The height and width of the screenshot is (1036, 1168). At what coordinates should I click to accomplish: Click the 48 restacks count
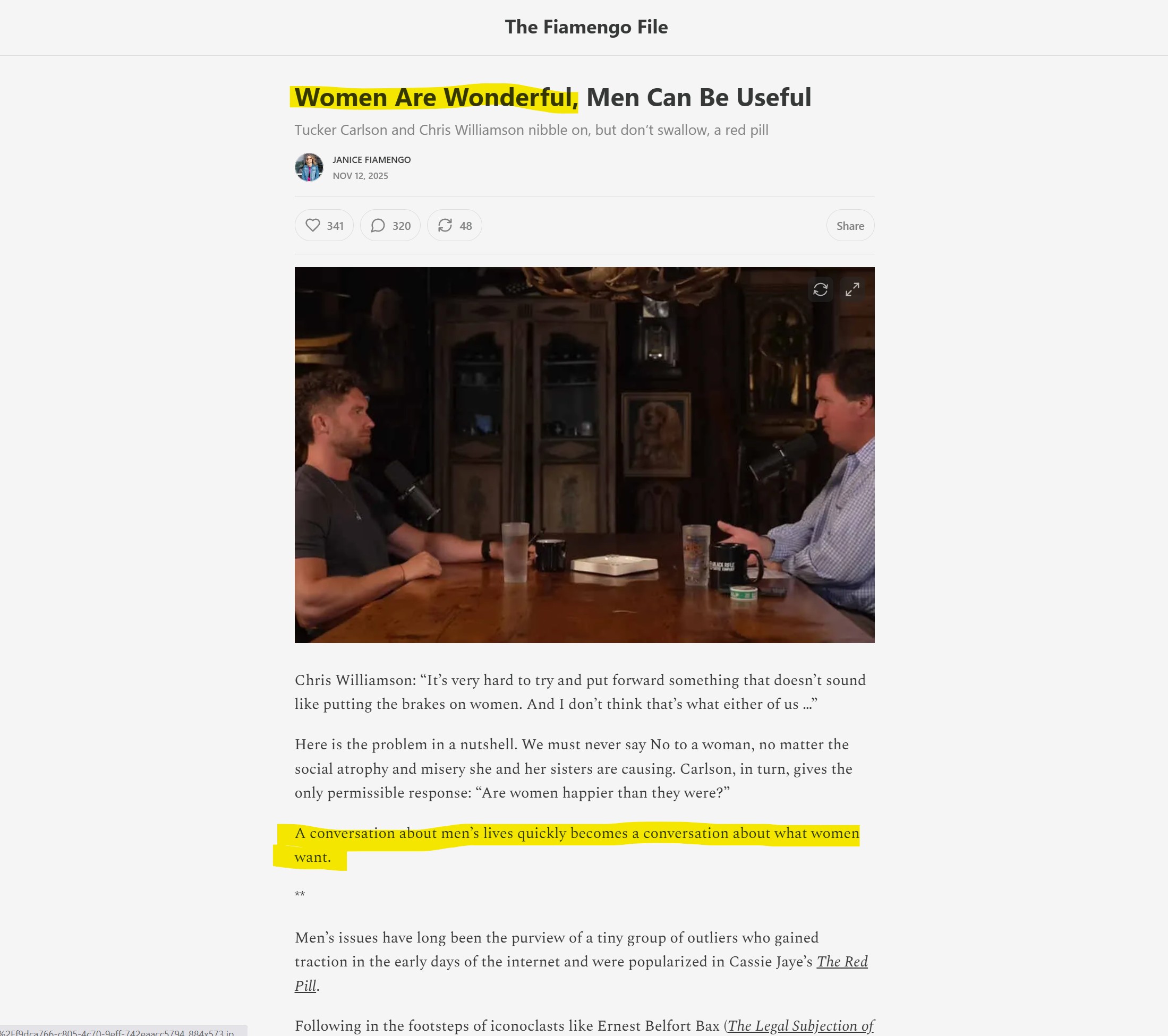(x=466, y=226)
